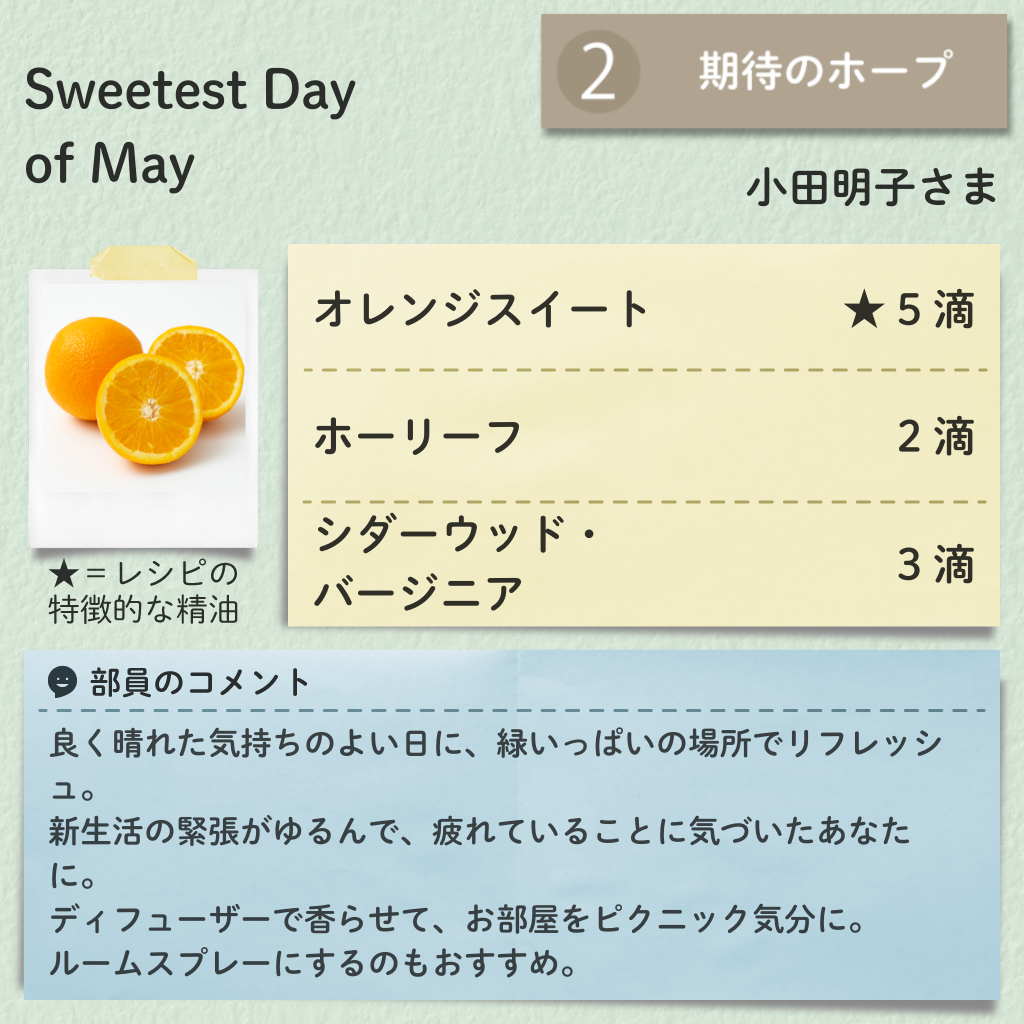Image resolution: width=1024 pixels, height=1024 pixels.
Task: Click the yellow tape on the photo
Action: pos(143,263)
